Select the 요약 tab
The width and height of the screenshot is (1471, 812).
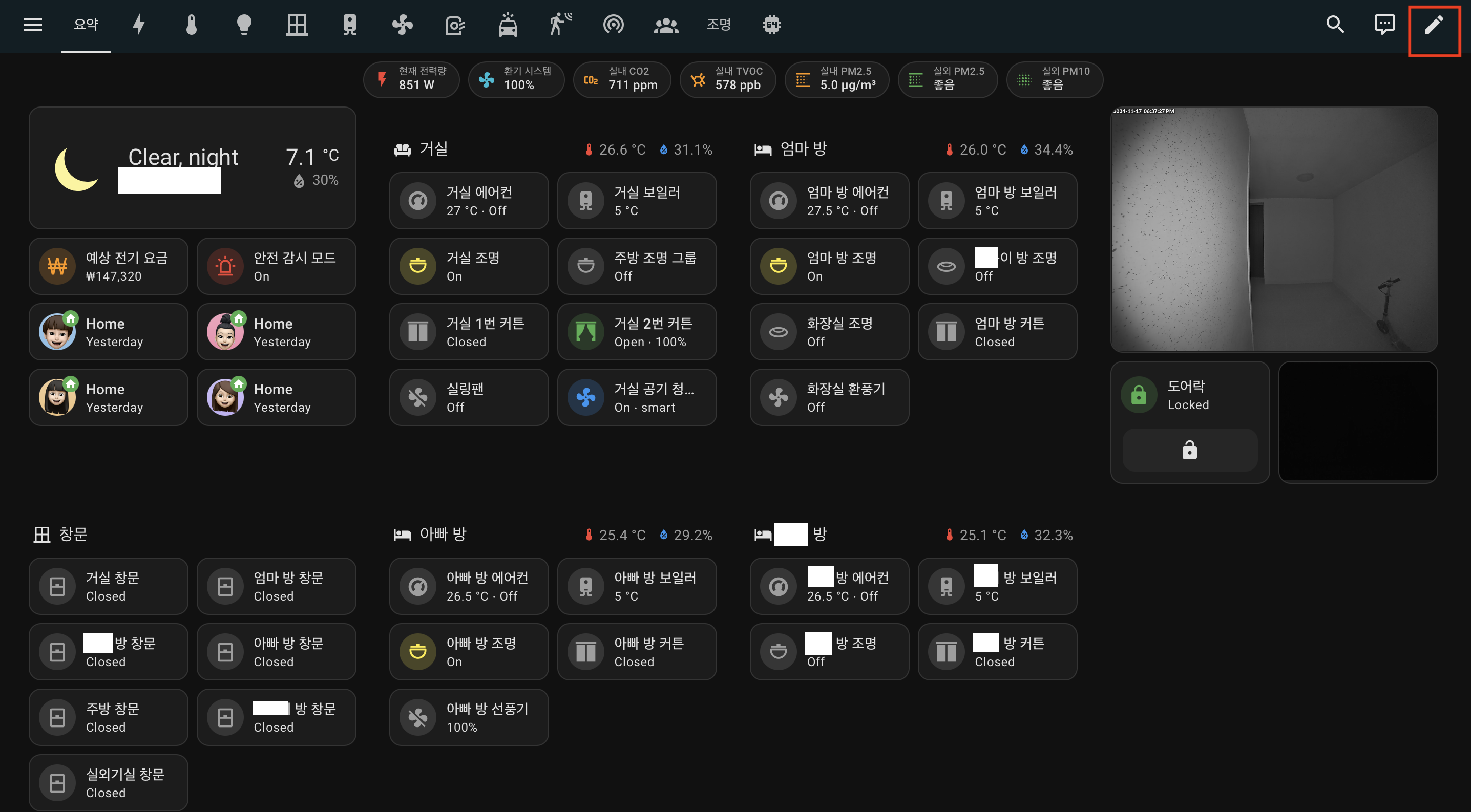(x=86, y=25)
